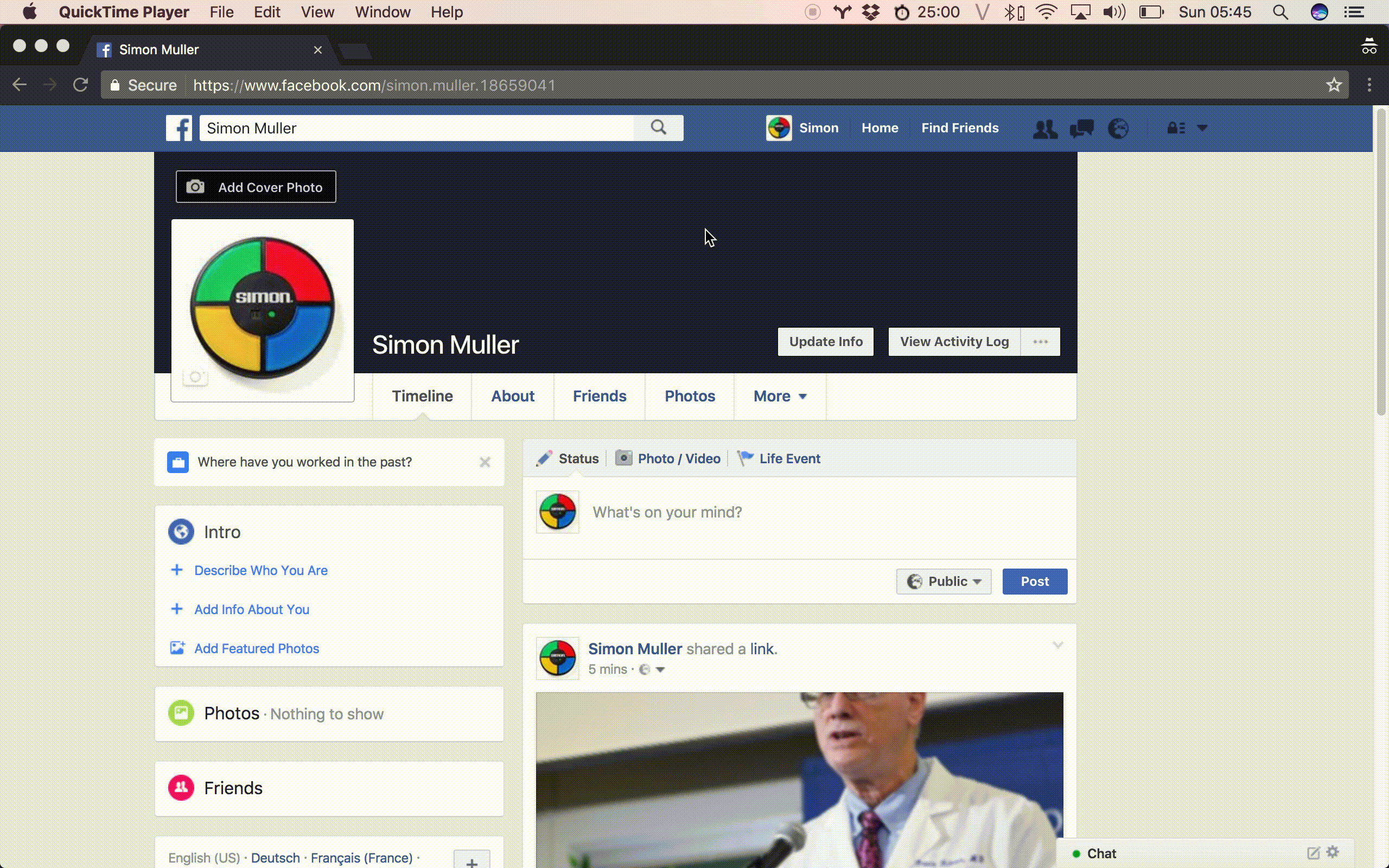The width and height of the screenshot is (1389, 868).
Task: Open the messages icon
Action: 1081,128
